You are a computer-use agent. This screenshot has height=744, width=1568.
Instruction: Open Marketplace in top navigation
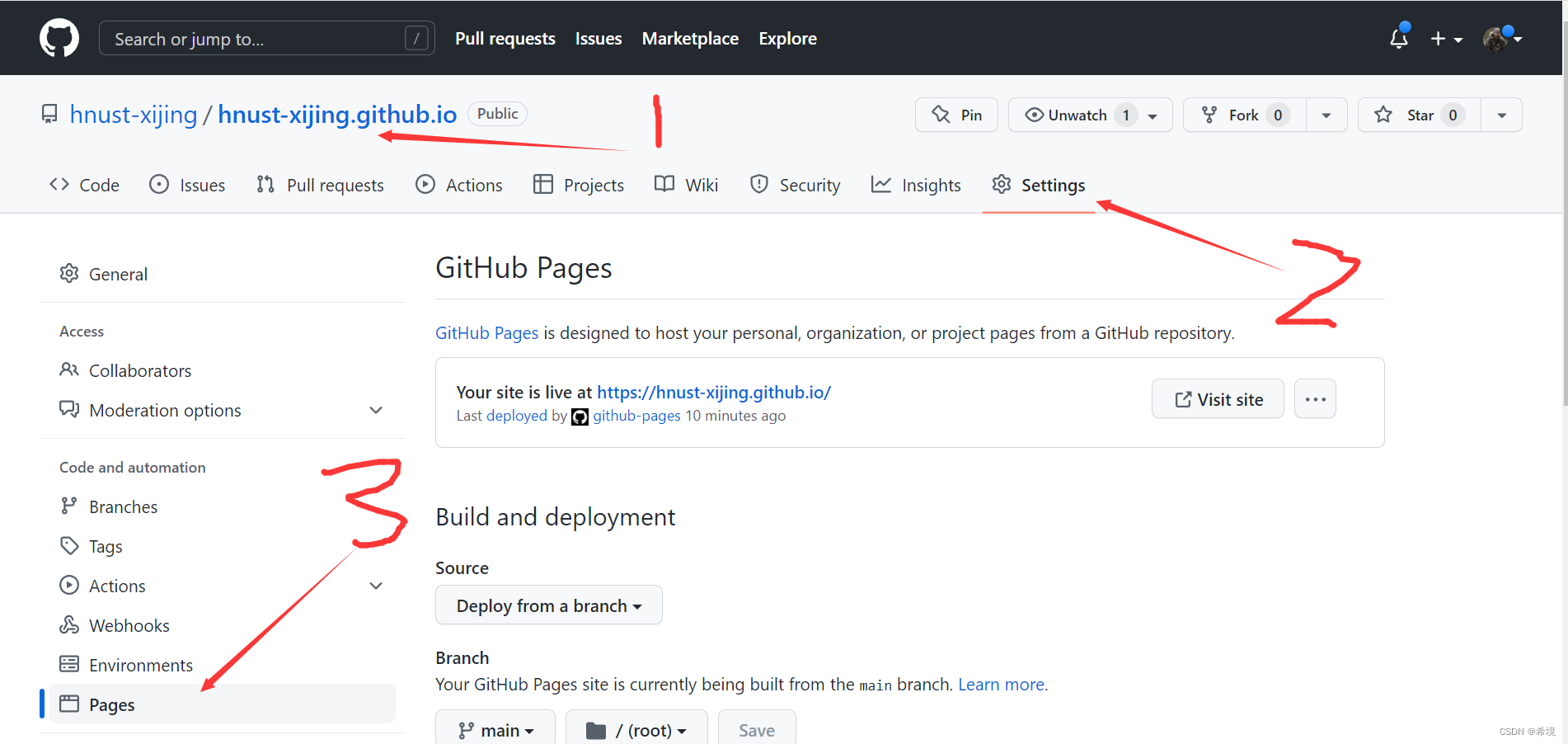tap(690, 39)
